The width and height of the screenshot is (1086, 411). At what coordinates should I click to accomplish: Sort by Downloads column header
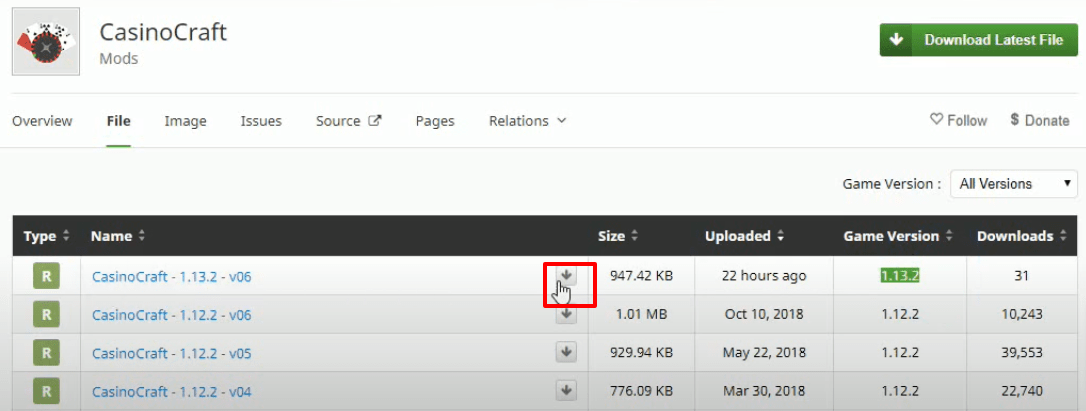1022,236
